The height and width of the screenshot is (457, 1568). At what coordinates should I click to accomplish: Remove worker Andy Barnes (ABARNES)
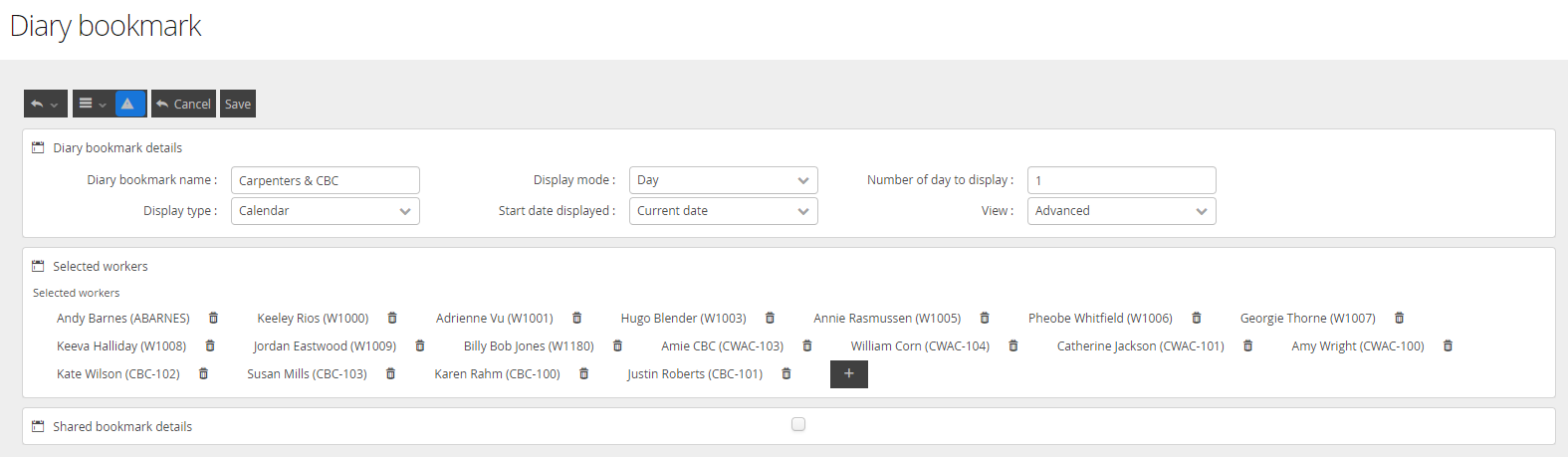(x=213, y=319)
